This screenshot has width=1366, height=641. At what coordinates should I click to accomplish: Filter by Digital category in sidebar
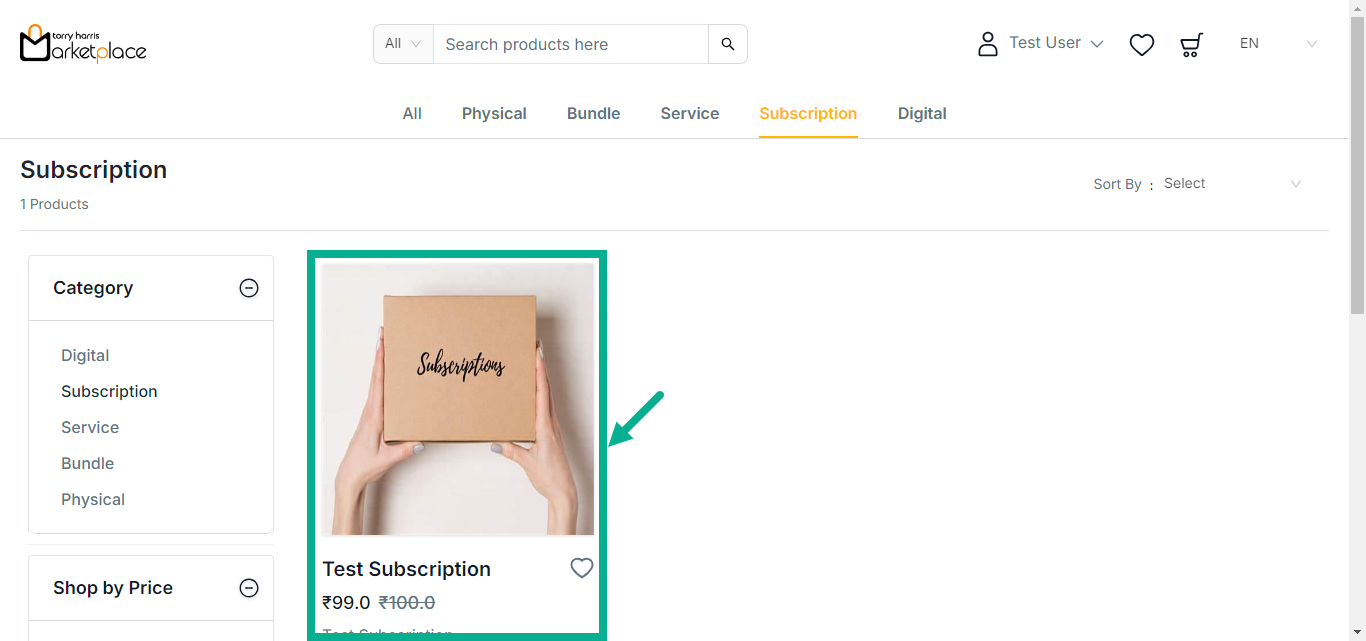coord(85,356)
